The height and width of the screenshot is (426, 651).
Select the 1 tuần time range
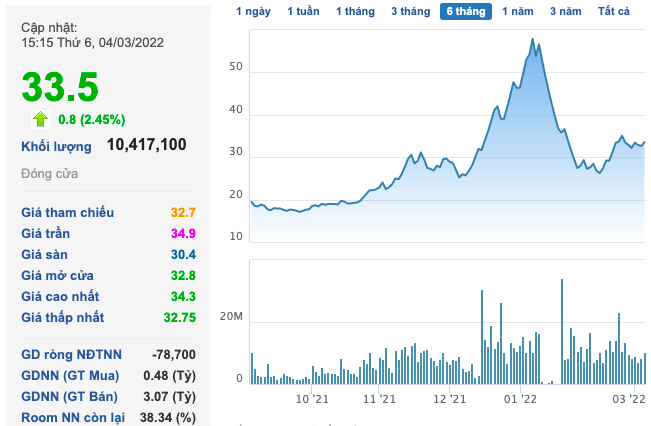point(303,11)
